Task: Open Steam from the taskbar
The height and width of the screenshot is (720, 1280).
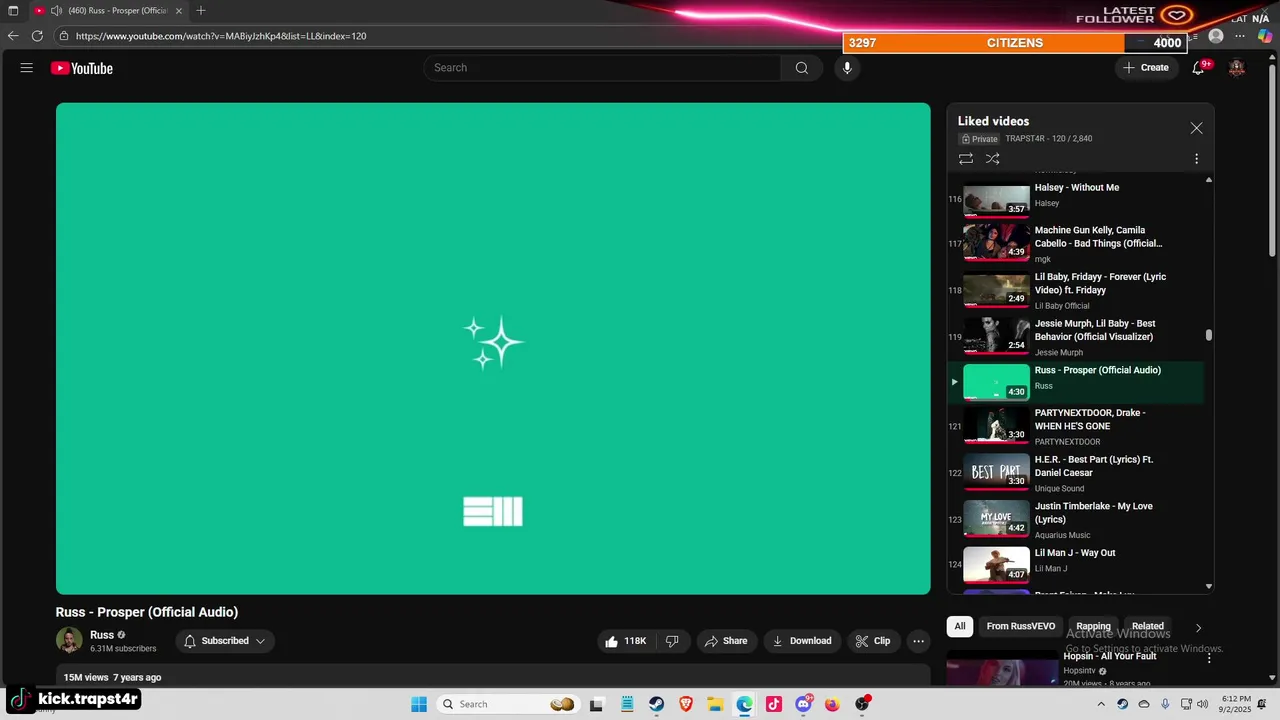Action: (656, 704)
